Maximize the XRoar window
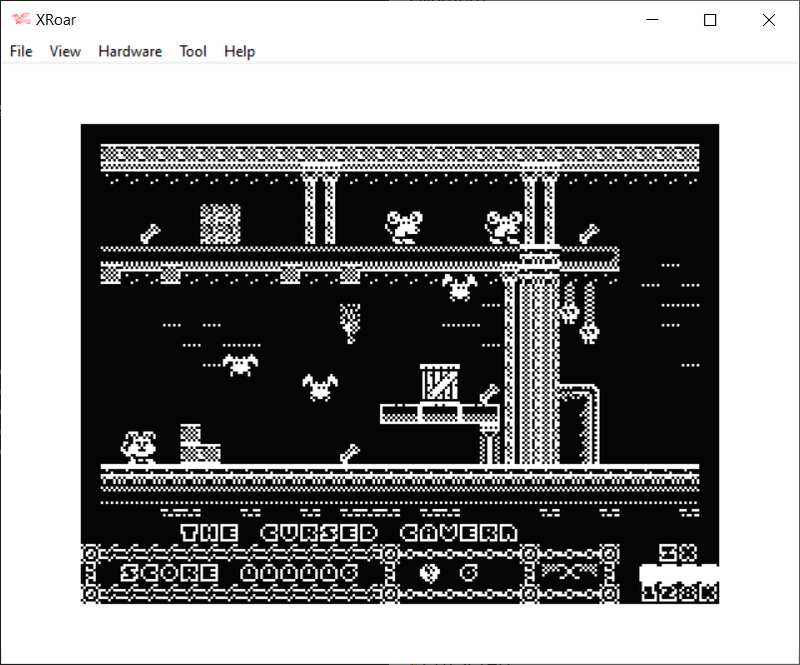The height and width of the screenshot is (665, 800). click(x=710, y=20)
